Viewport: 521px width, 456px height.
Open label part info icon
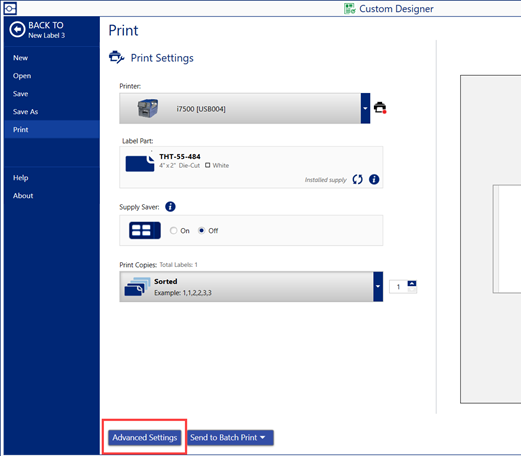click(x=374, y=179)
